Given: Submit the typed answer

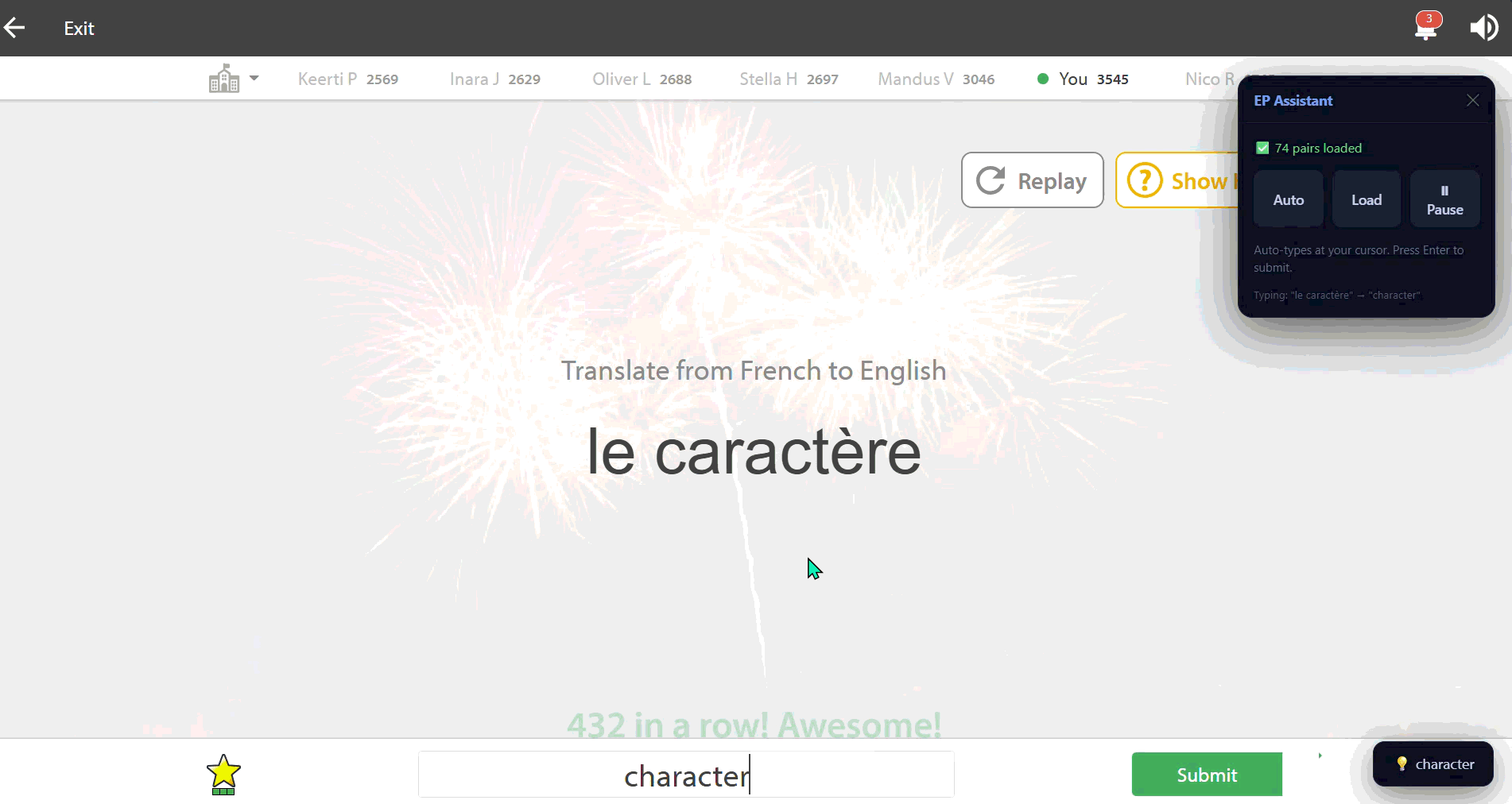Looking at the screenshot, I should 1207,775.
